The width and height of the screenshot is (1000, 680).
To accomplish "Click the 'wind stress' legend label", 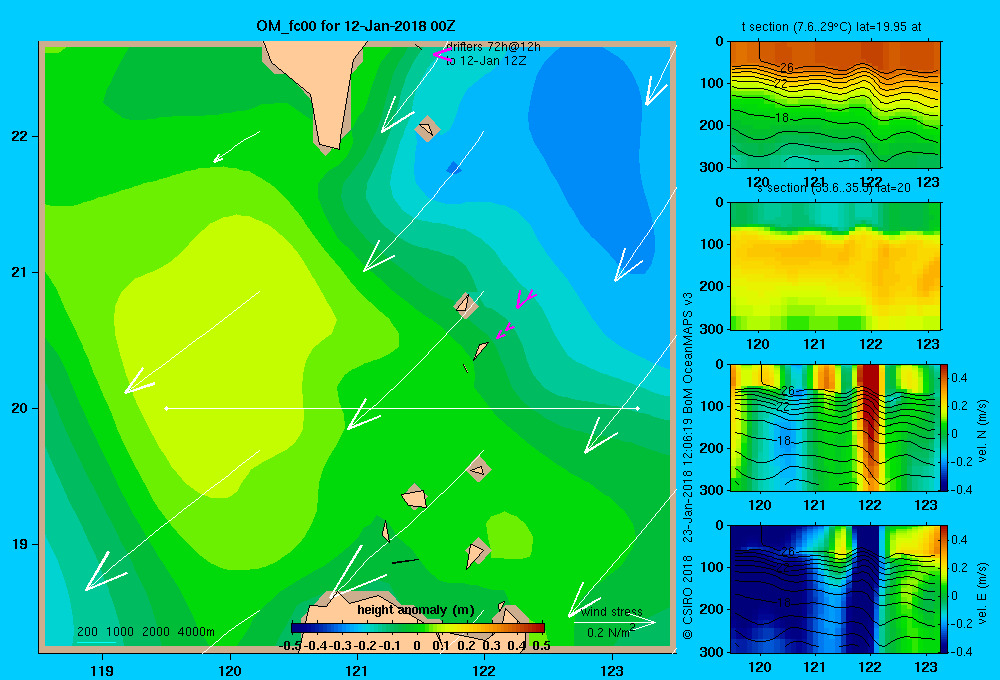I will point(612,612).
